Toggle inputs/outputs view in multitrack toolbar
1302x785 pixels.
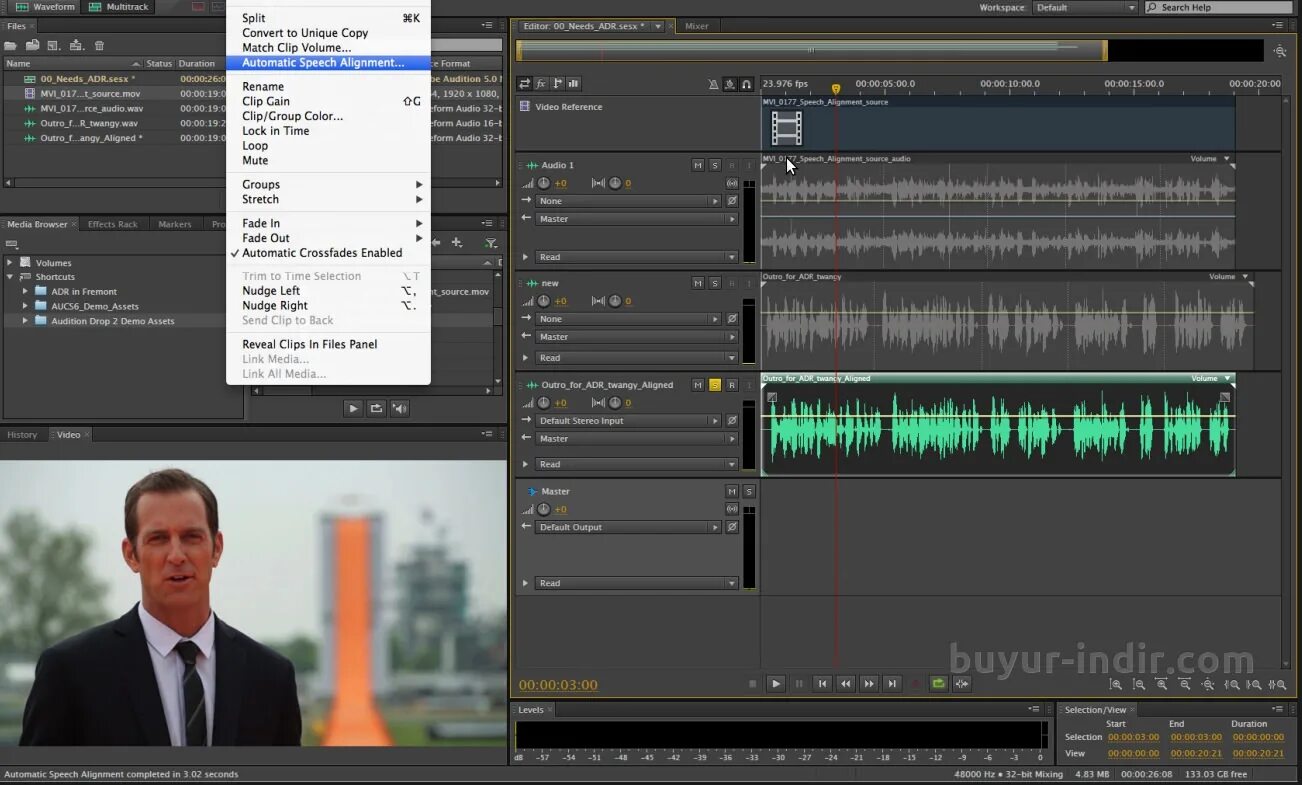(x=524, y=84)
